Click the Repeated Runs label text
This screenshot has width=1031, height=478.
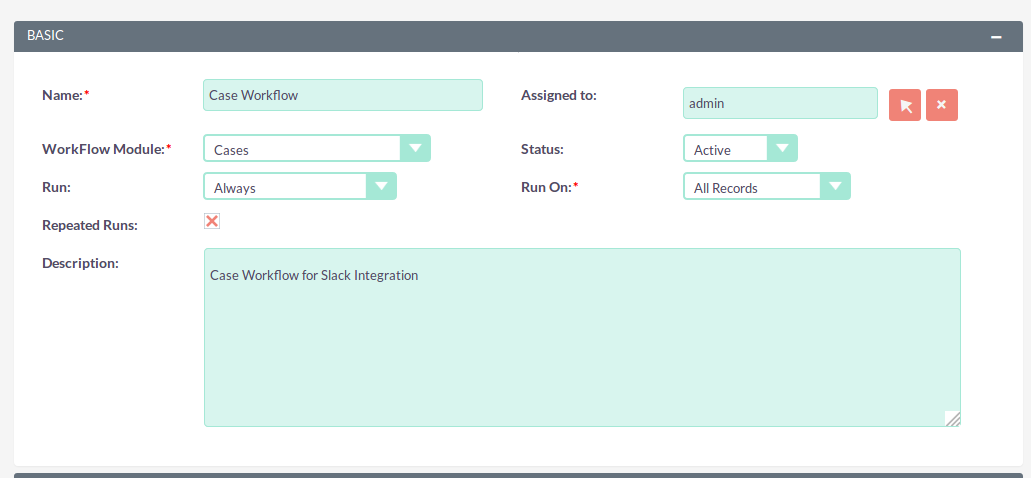tap(90, 225)
